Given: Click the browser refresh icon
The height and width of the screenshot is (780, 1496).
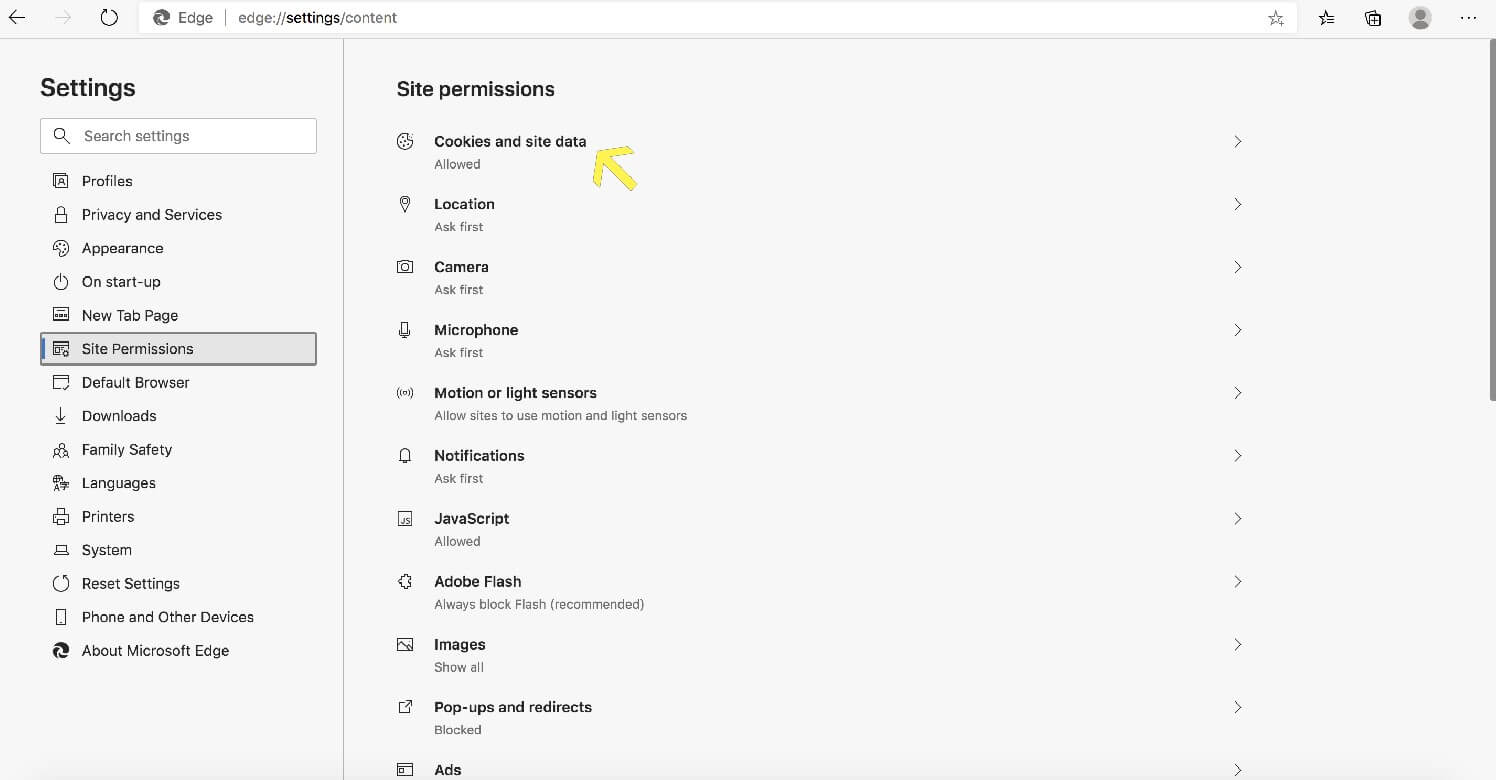Looking at the screenshot, I should point(109,18).
